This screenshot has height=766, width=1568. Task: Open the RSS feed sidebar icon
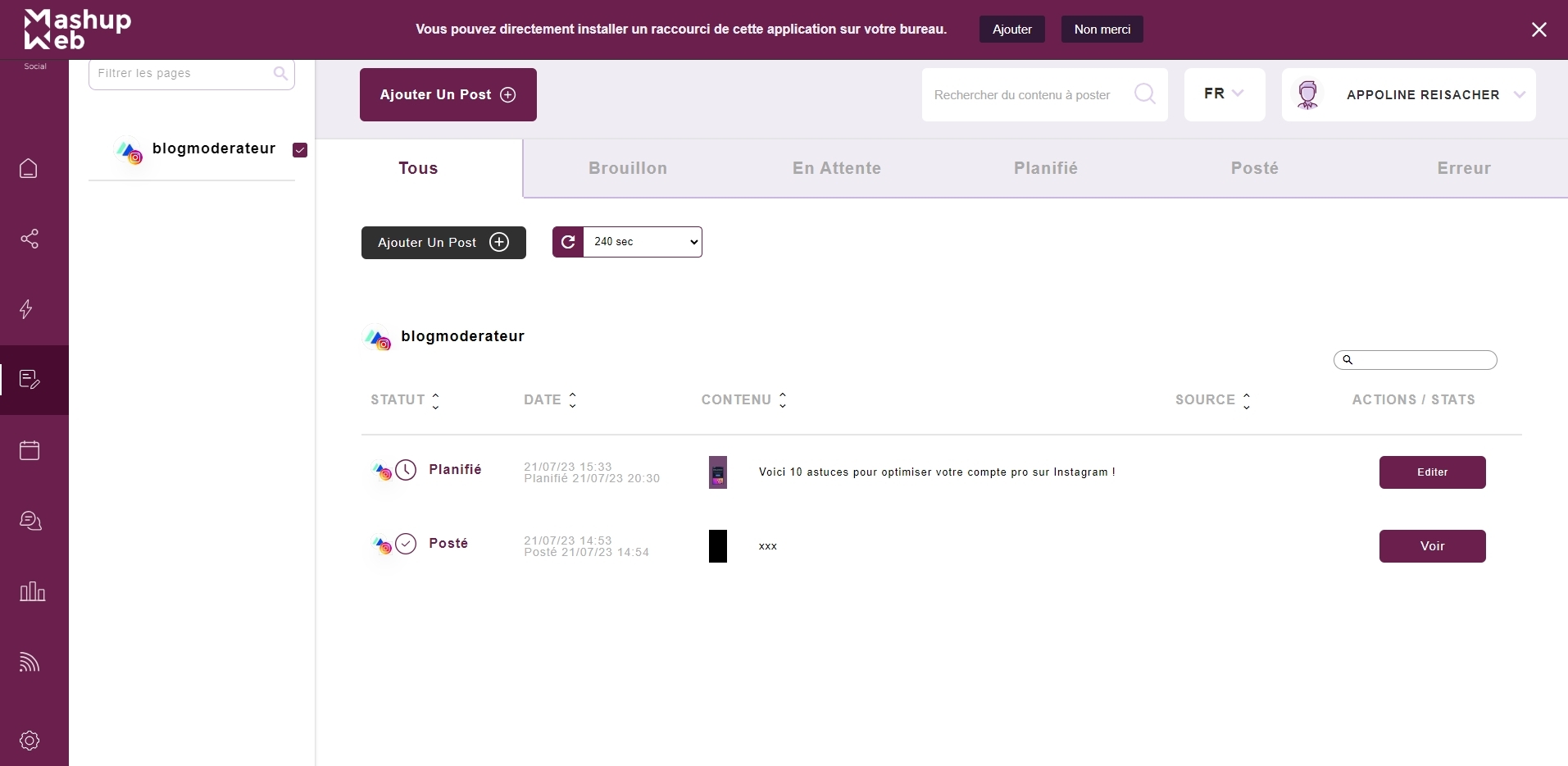(x=30, y=662)
